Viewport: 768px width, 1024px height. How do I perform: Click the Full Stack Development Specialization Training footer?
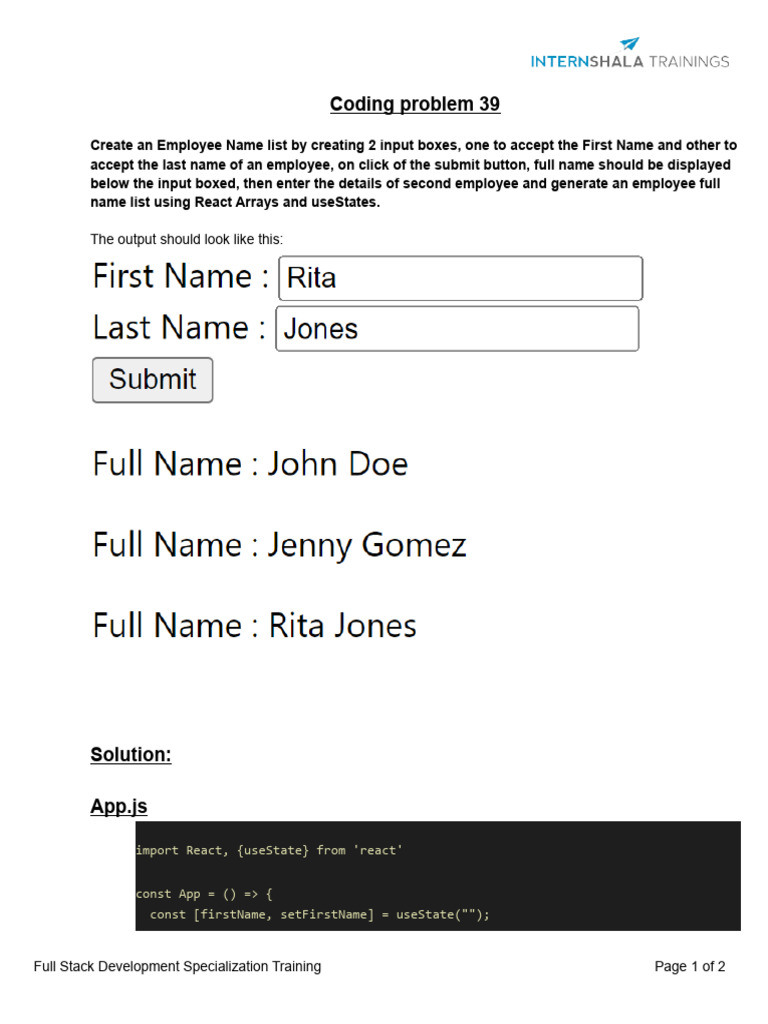tap(177, 966)
